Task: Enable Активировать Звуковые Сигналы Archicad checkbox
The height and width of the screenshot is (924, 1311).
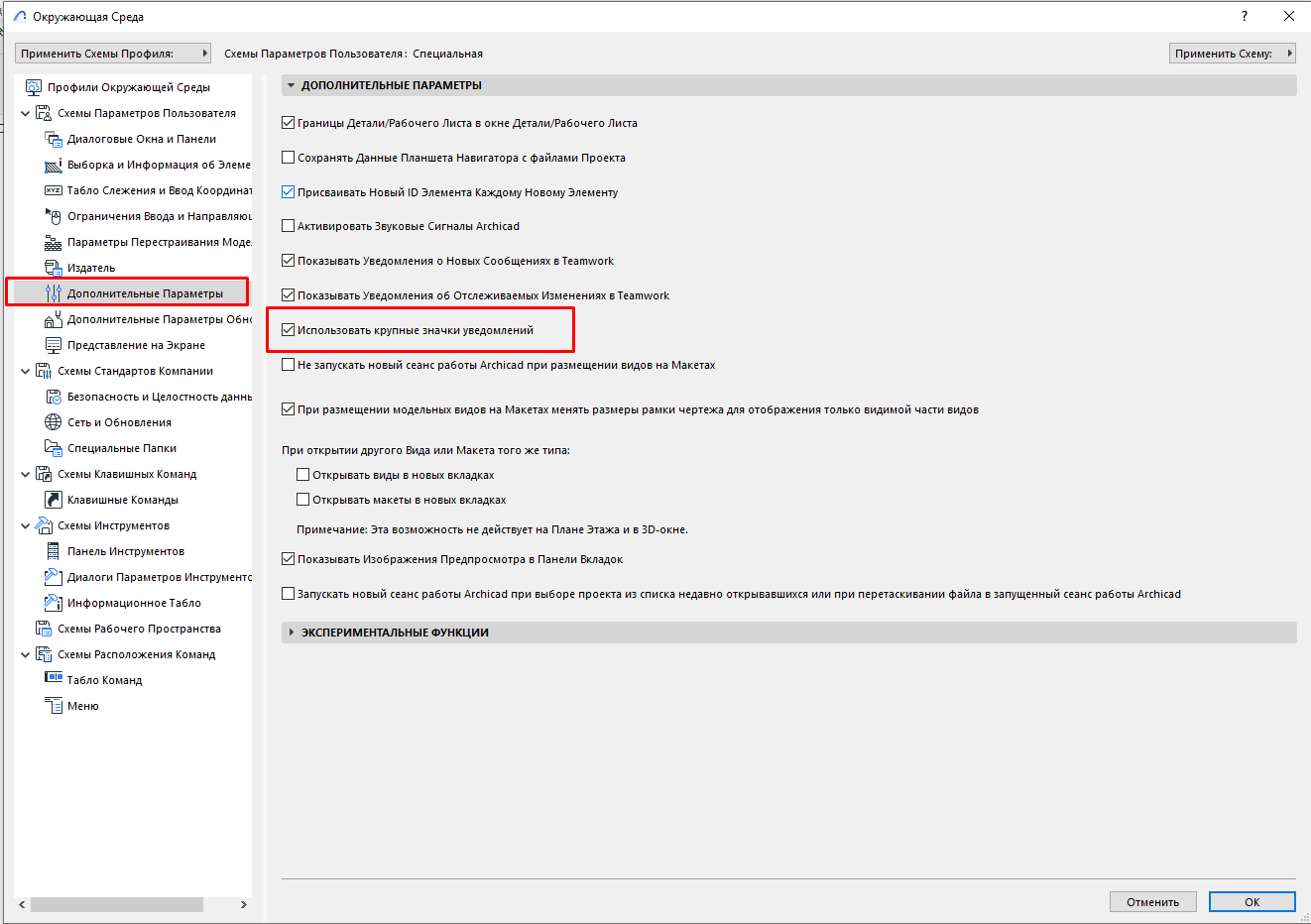Action: (x=289, y=226)
